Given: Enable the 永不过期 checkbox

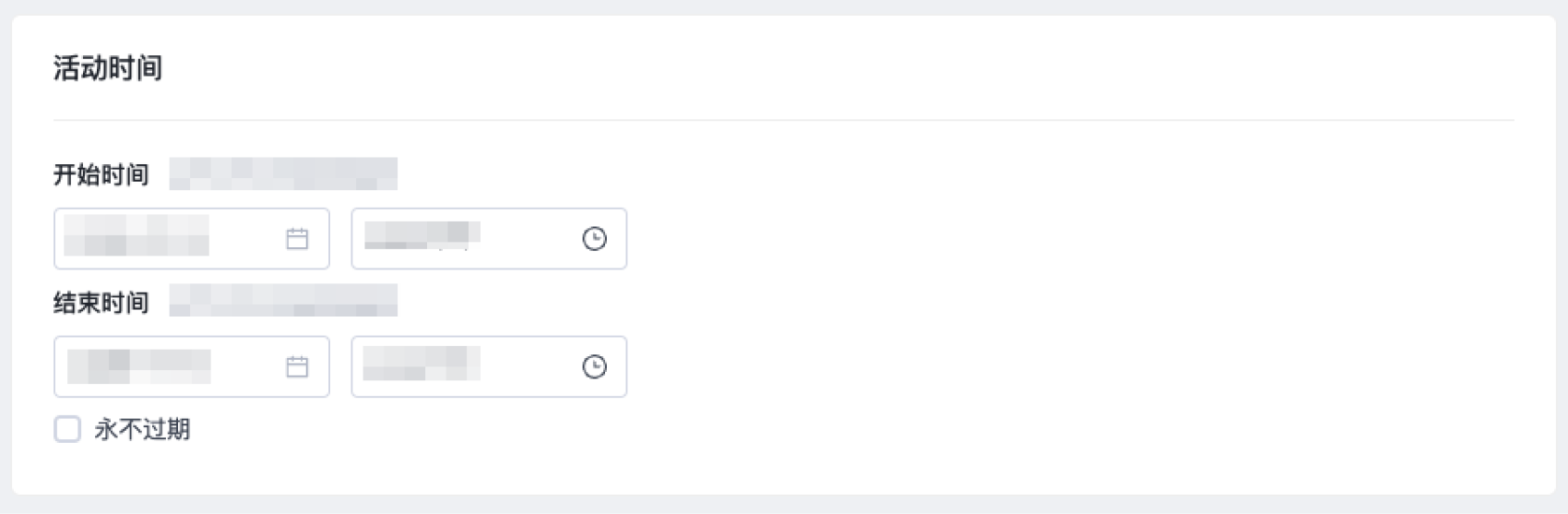Looking at the screenshot, I should [x=67, y=429].
